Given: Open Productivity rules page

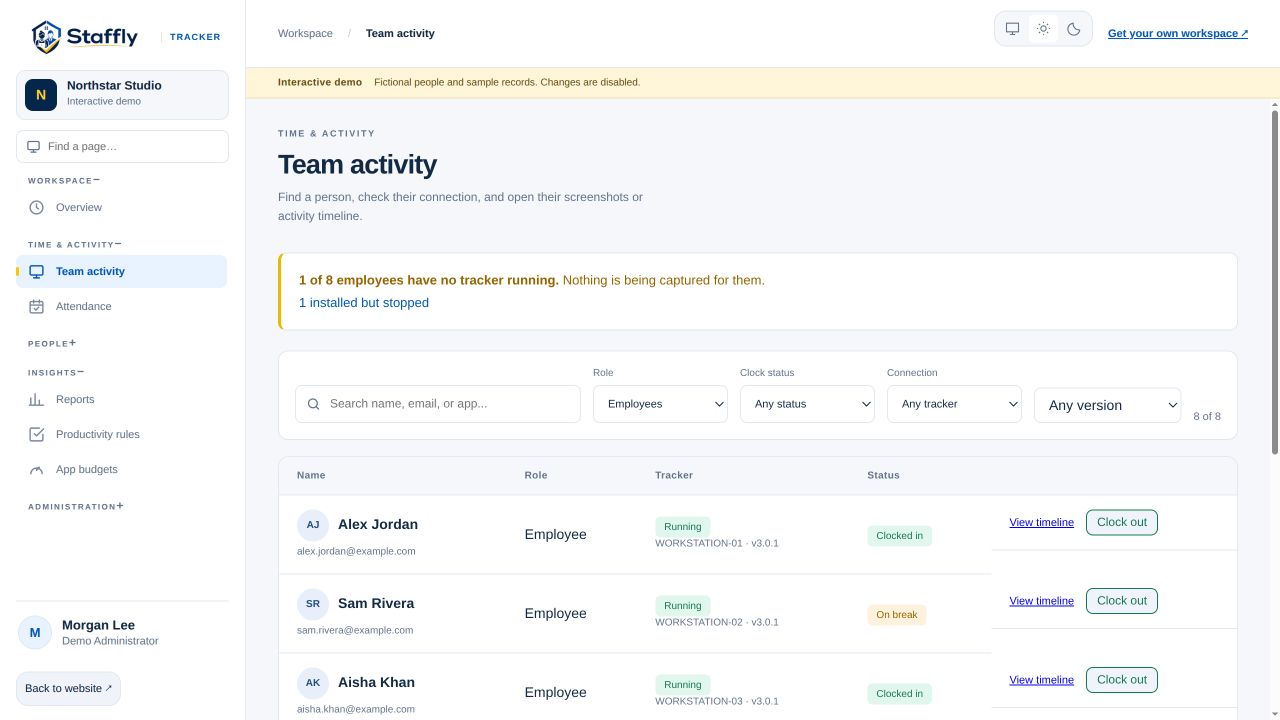Looking at the screenshot, I should click(121, 434).
